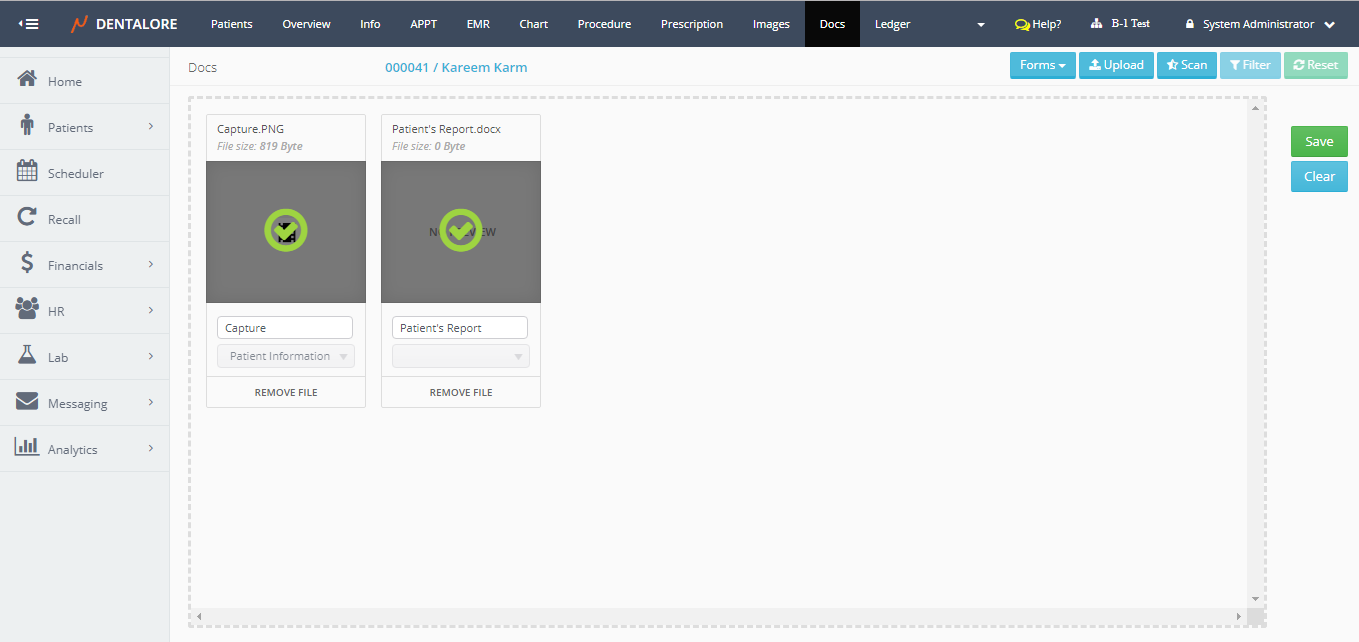Switch to the Prescription tab
This screenshot has height=642, width=1359.
692,24
